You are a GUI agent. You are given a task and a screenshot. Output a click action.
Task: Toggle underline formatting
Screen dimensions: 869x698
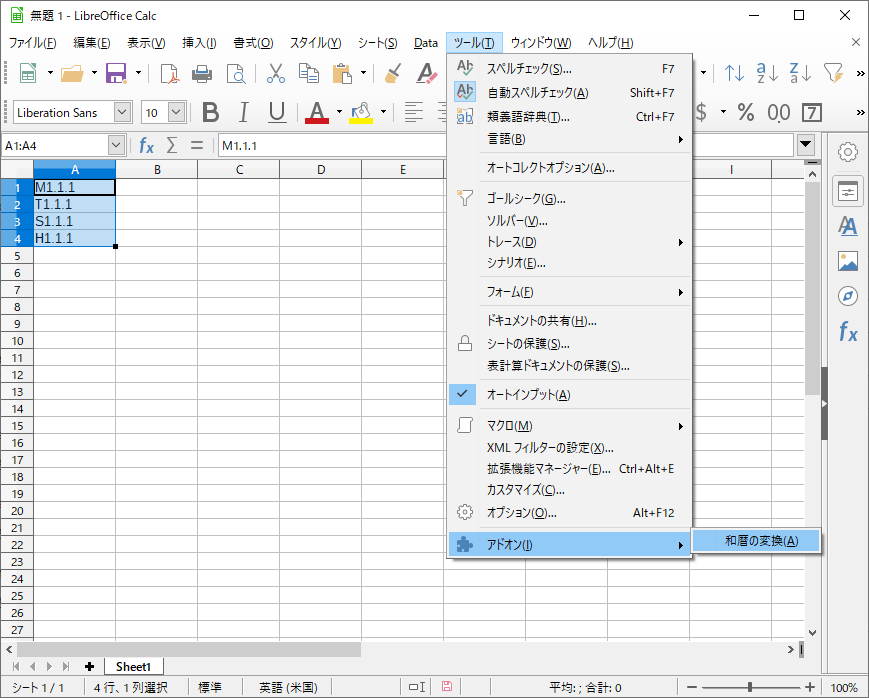click(277, 113)
